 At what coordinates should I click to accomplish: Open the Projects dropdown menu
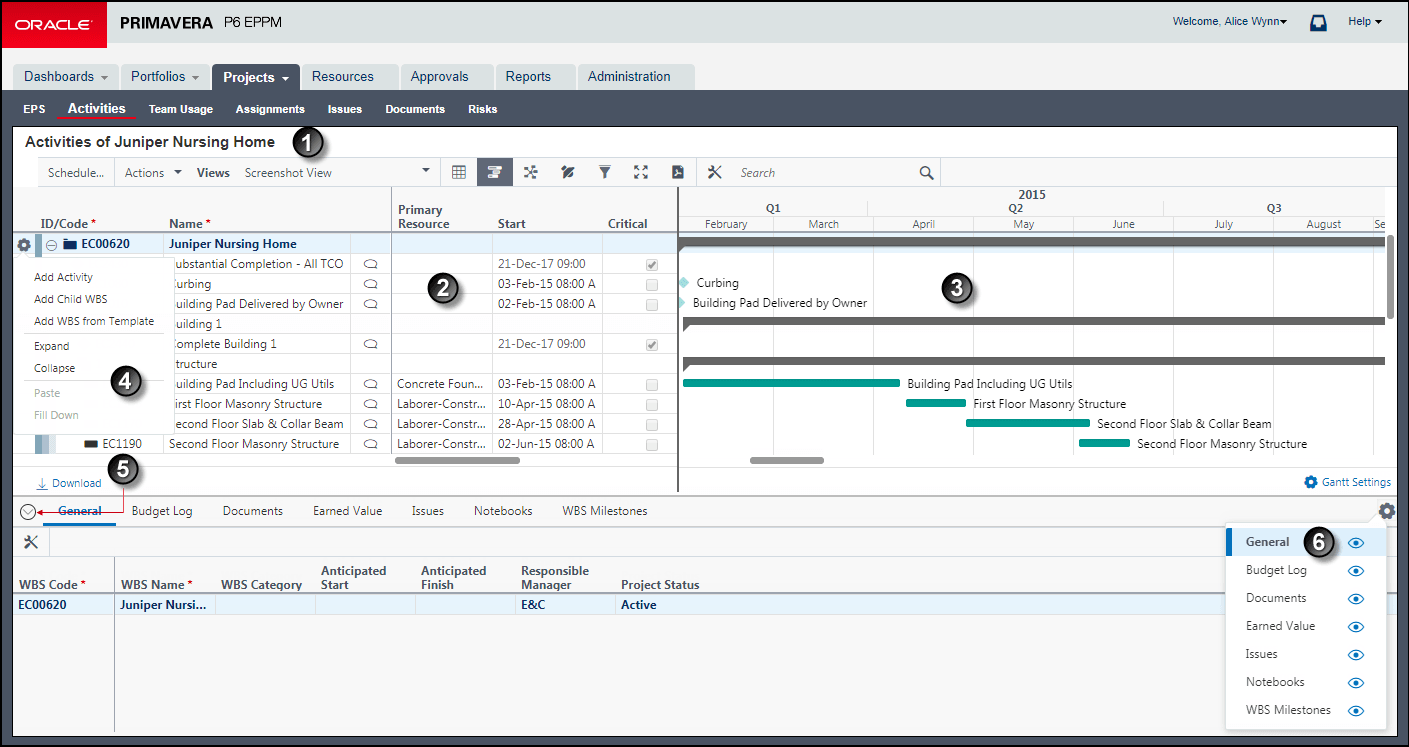[x=256, y=77]
